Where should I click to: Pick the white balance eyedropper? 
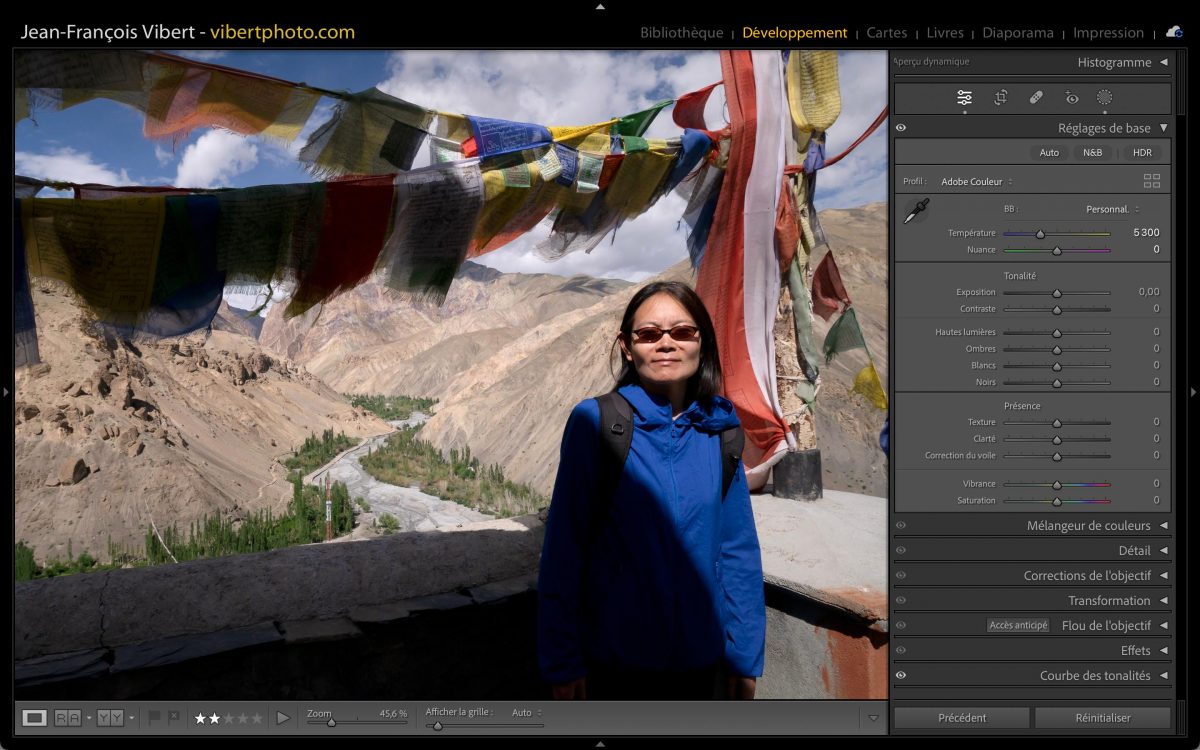point(916,211)
